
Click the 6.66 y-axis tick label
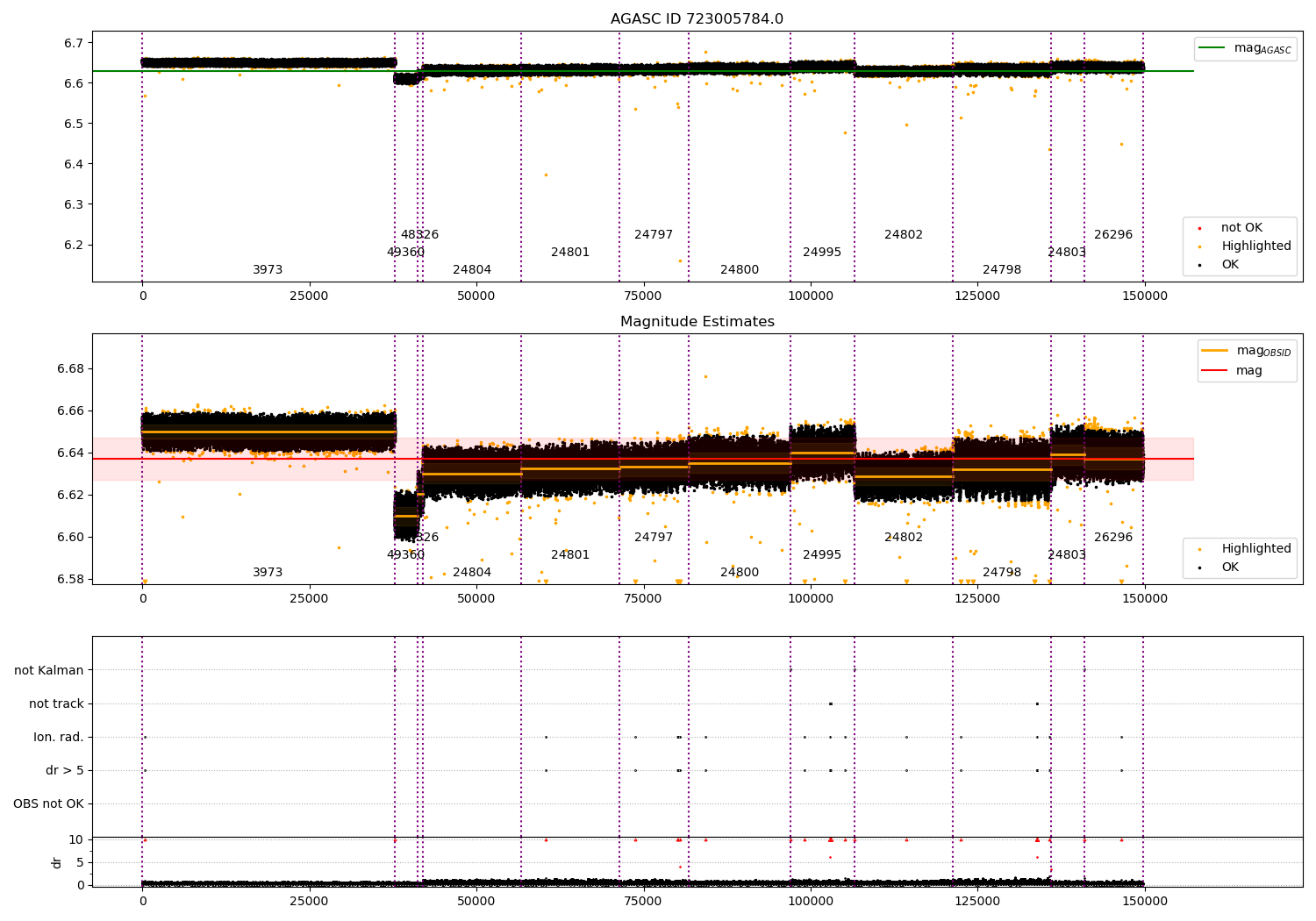pyautogui.click(x=71, y=411)
